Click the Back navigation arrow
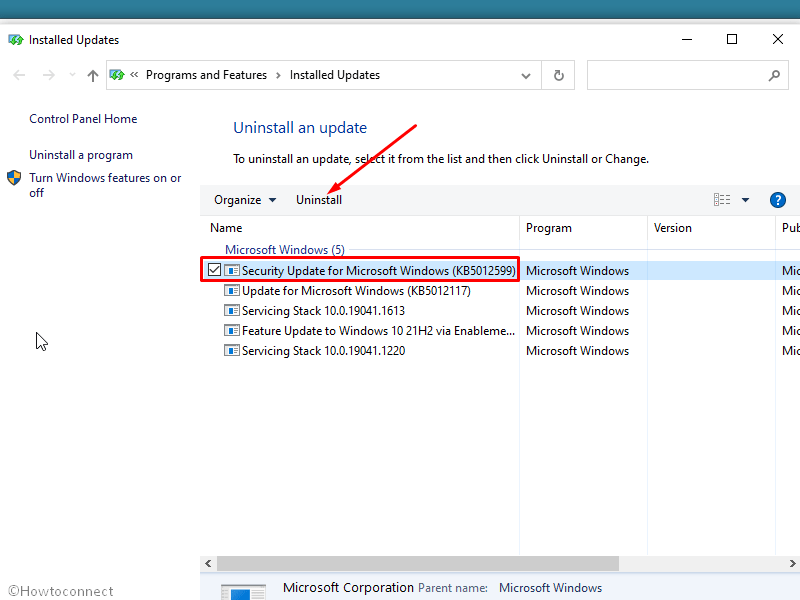Viewport: 800px width, 600px height. click(19, 76)
